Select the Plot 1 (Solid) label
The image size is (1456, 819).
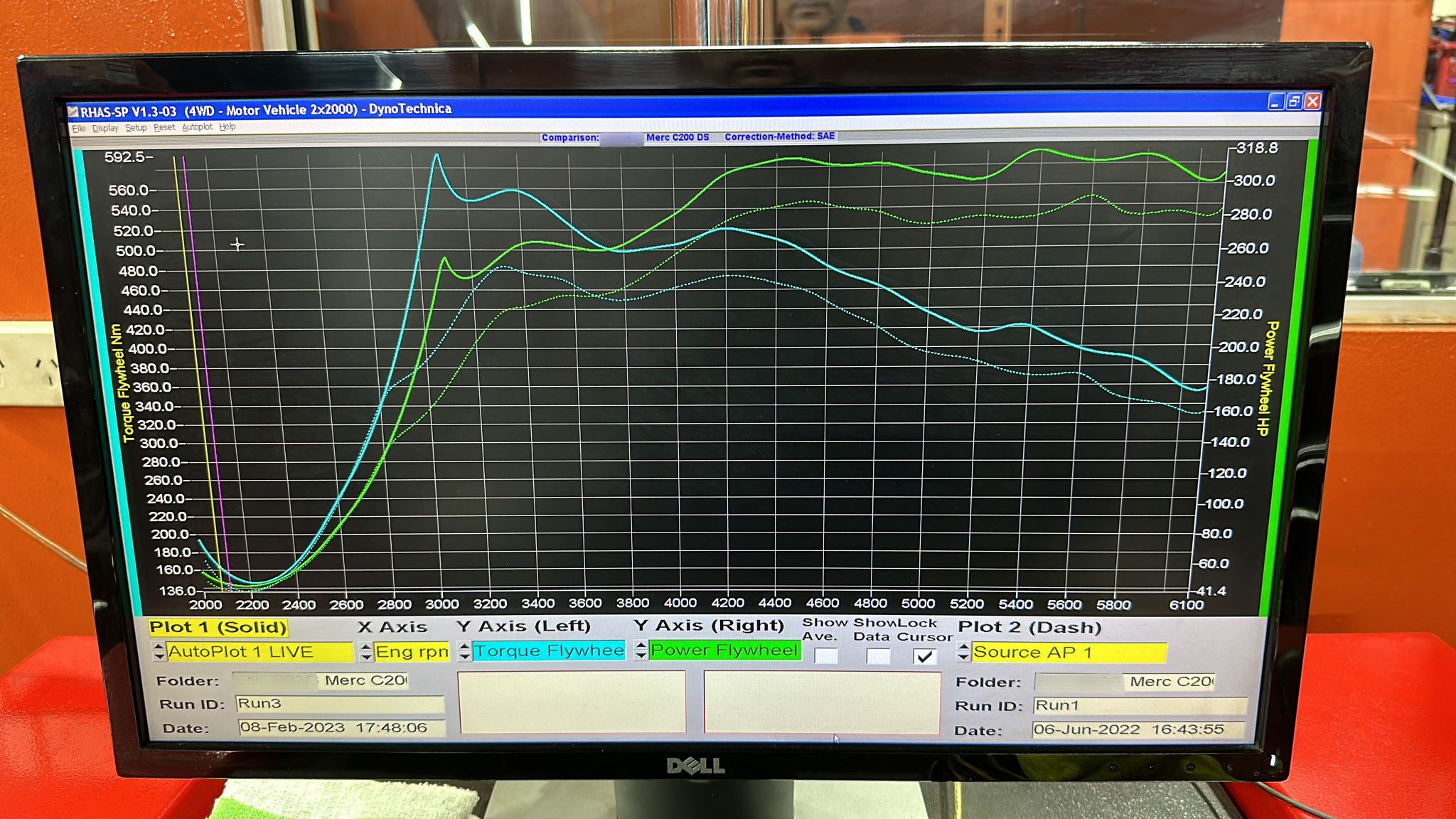click(x=218, y=627)
